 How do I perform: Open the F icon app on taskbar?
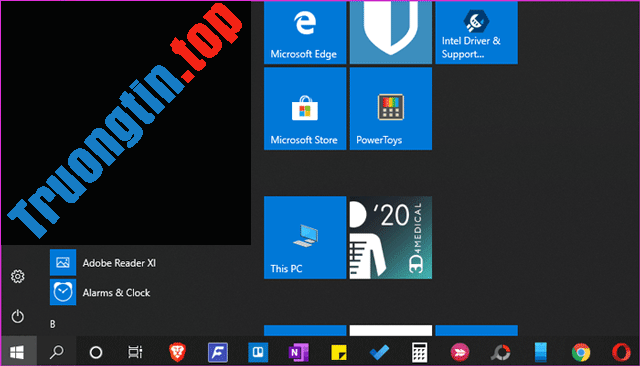pos(218,352)
